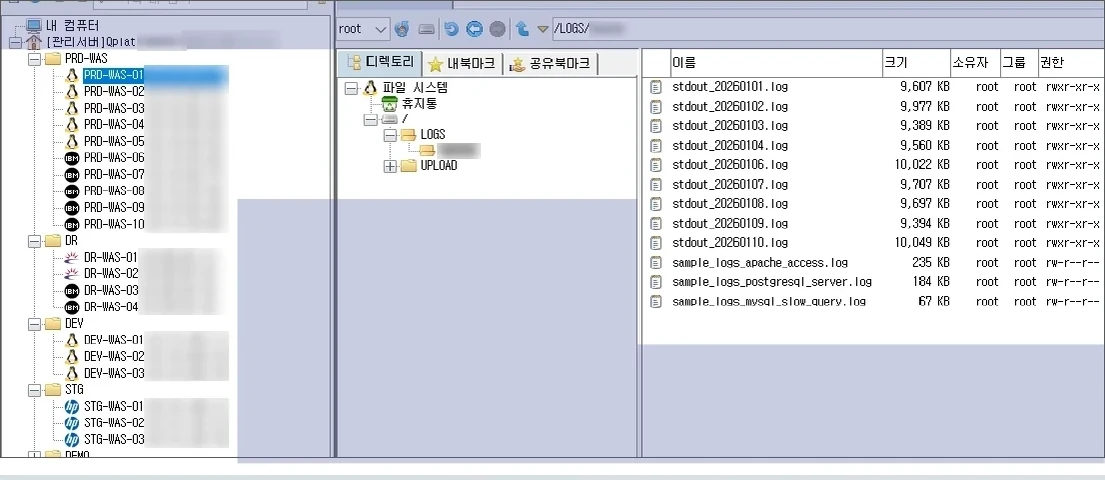Image resolution: width=1105 pixels, height=480 pixels.
Task: Click the Solaris icon of DR-WAS-02
Action: click(71, 273)
